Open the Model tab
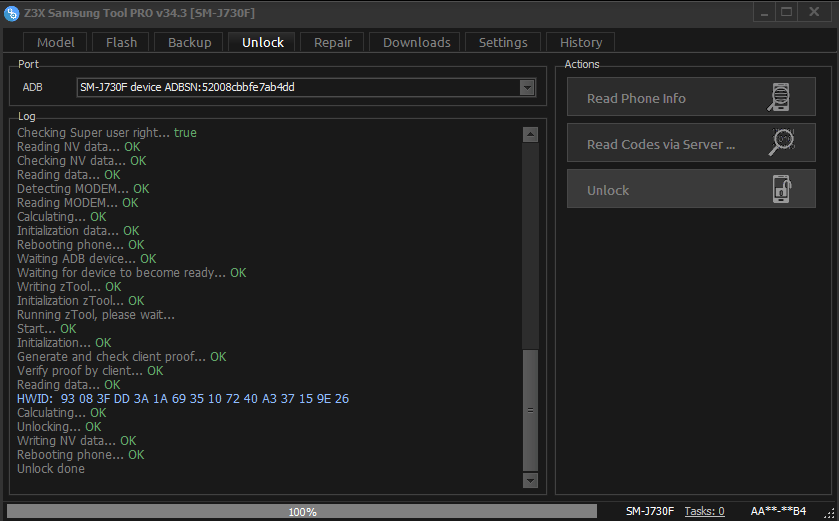The height and width of the screenshot is (521, 839). coord(56,42)
